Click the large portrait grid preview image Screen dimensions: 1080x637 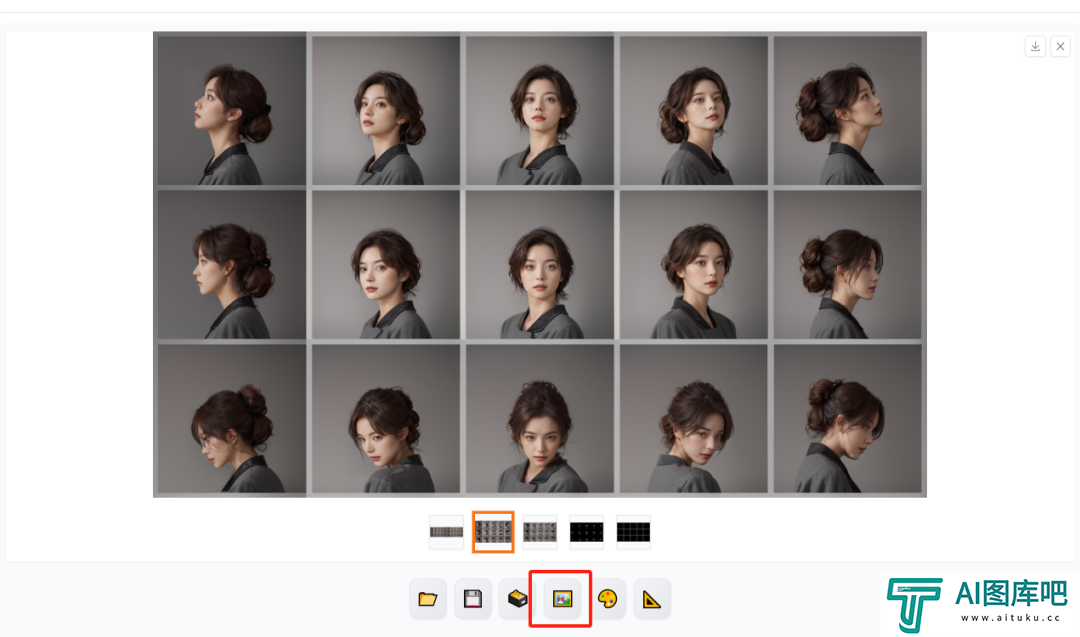click(x=540, y=264)
